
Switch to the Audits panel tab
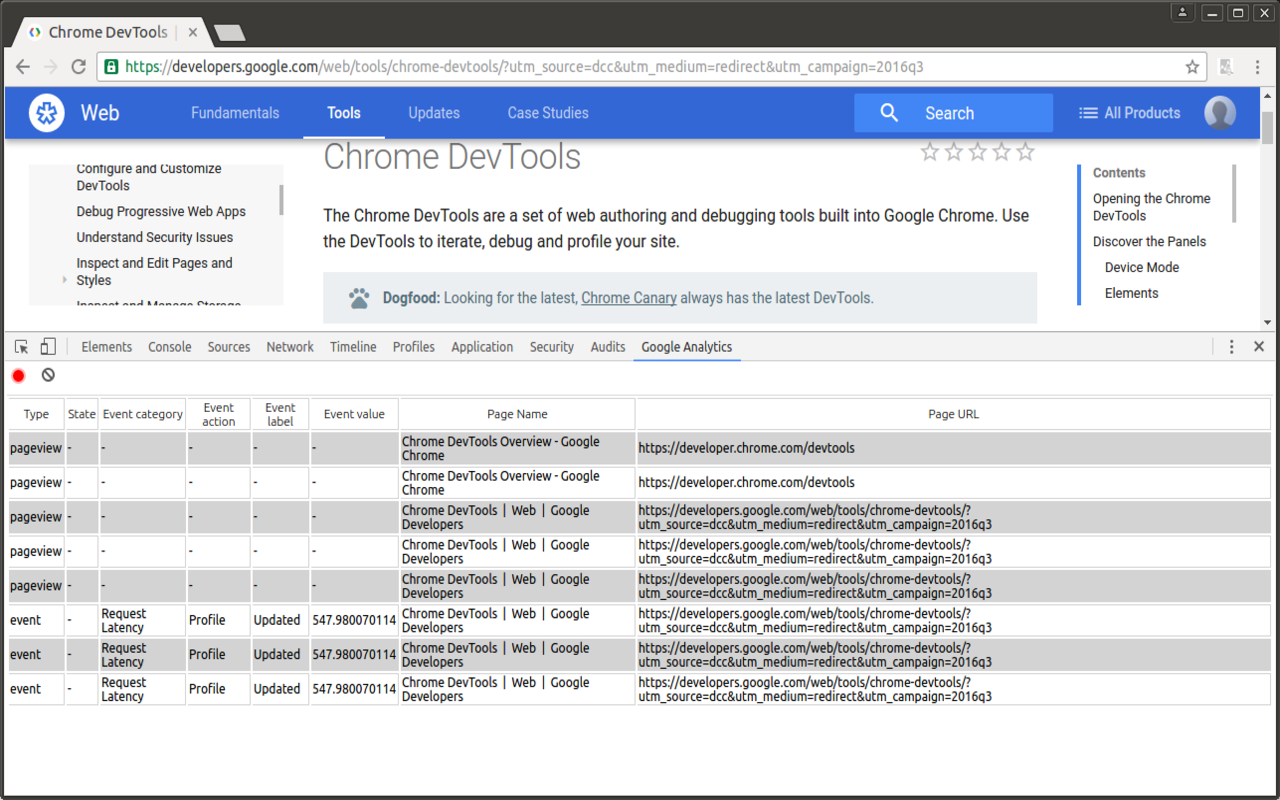[608, 347]
